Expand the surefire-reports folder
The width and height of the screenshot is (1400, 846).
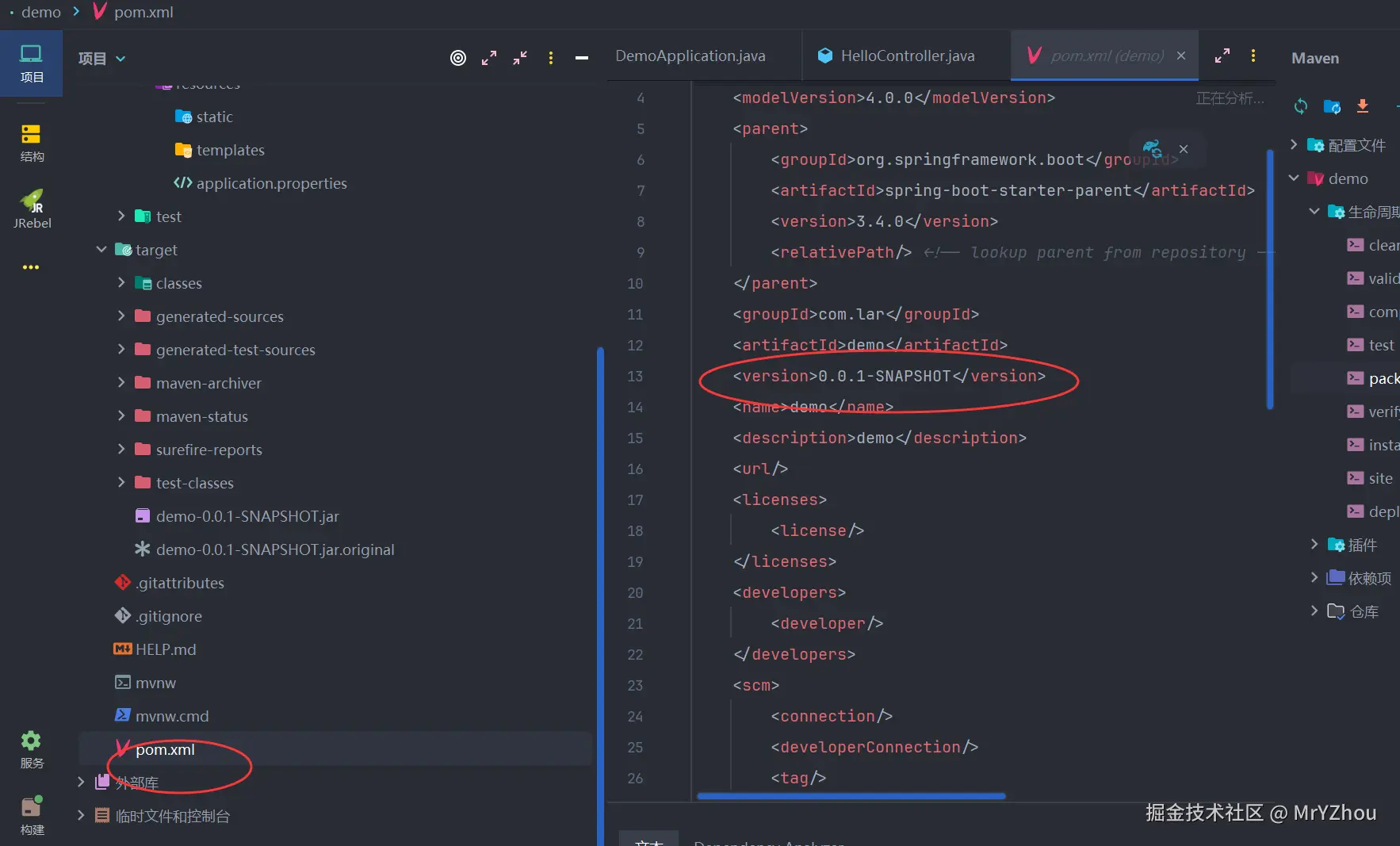point(121,449)
